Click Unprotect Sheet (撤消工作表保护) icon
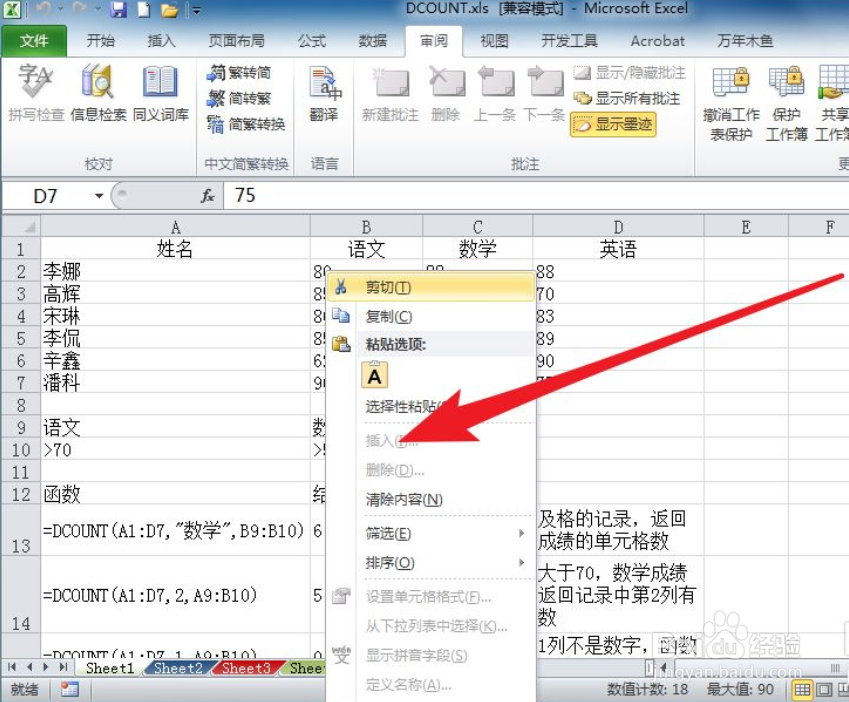Viewport: 849px width, 702px height. [x=731, y=103]
